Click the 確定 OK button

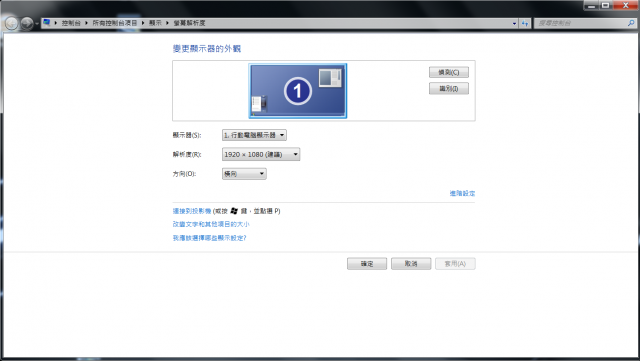click(x=367, y=264)
